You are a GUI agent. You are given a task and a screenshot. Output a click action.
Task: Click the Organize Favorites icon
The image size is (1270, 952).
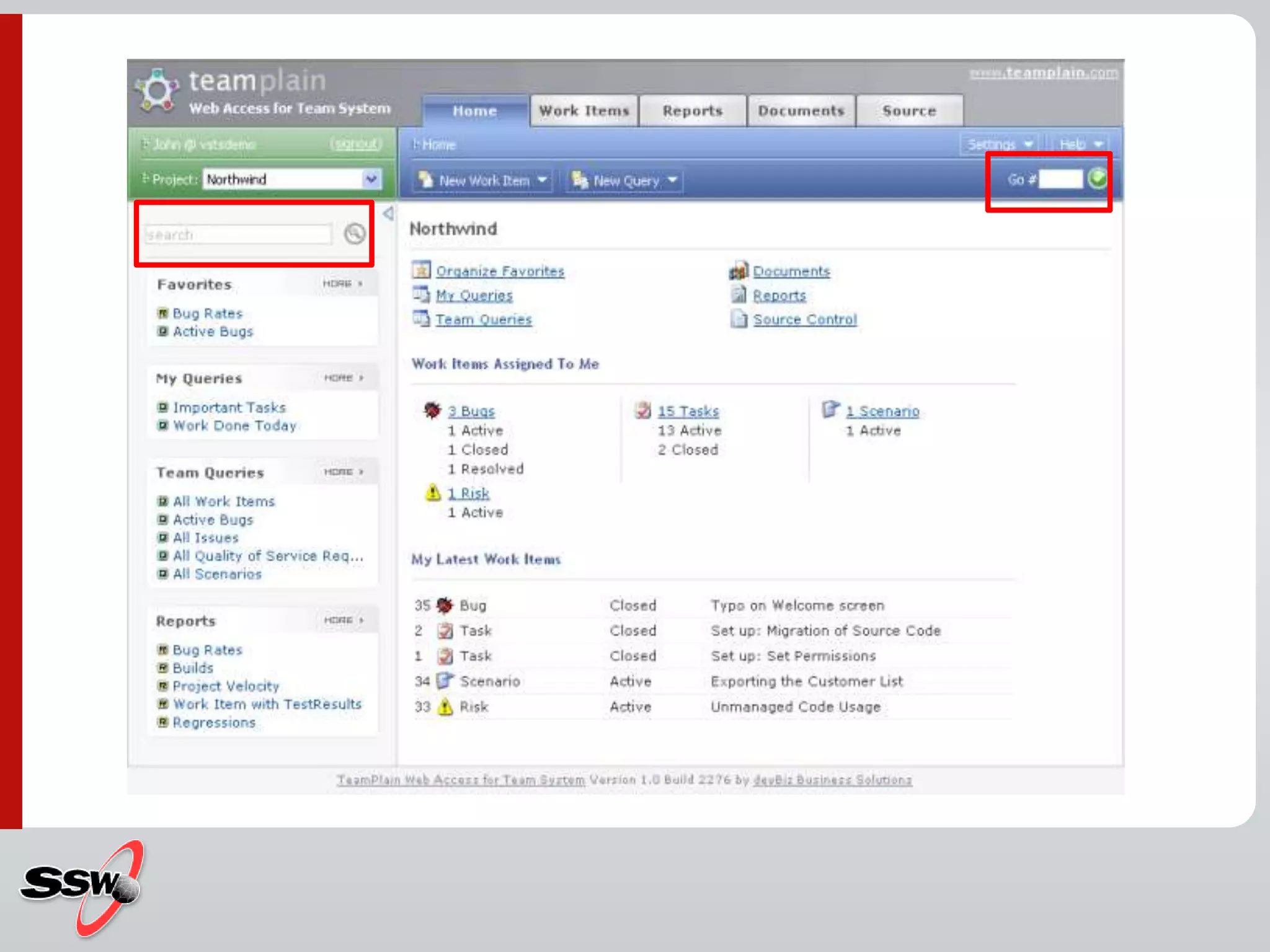[x=421, y=271]
